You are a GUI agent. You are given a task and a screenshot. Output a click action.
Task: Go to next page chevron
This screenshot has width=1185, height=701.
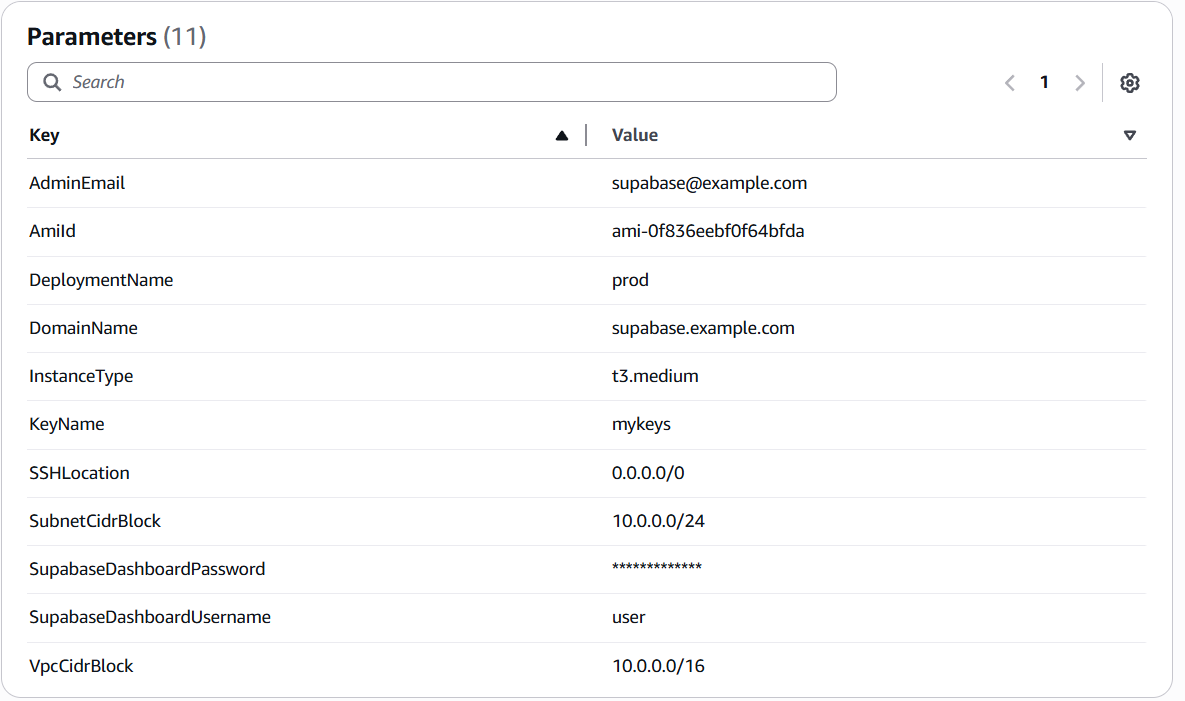(x=1079, y=82)
